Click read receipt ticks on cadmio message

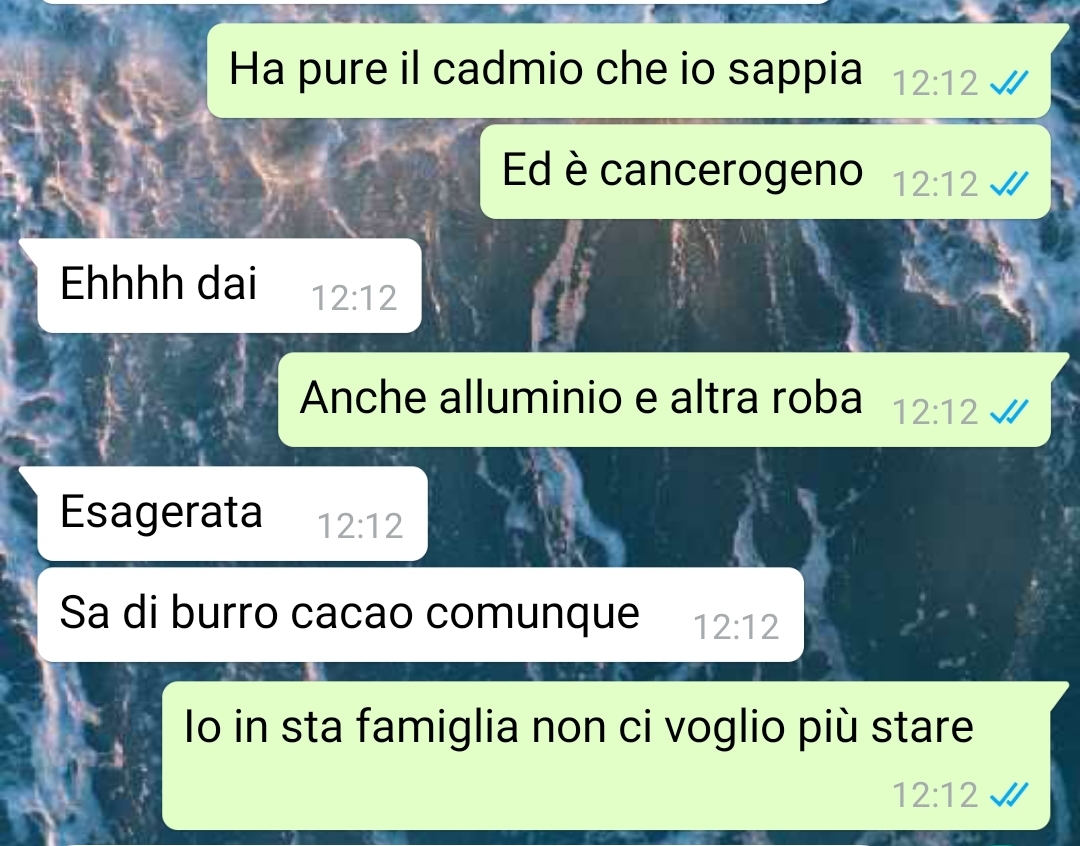1008,83
